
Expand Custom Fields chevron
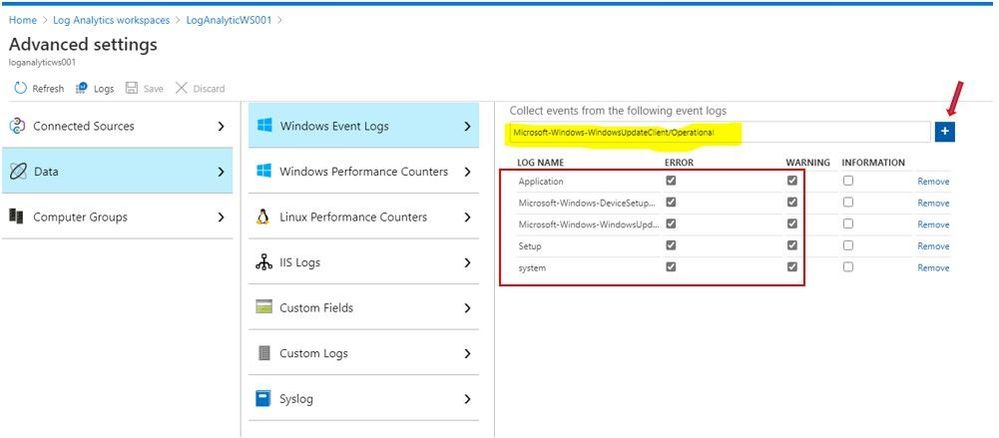(x=468, y=308)
